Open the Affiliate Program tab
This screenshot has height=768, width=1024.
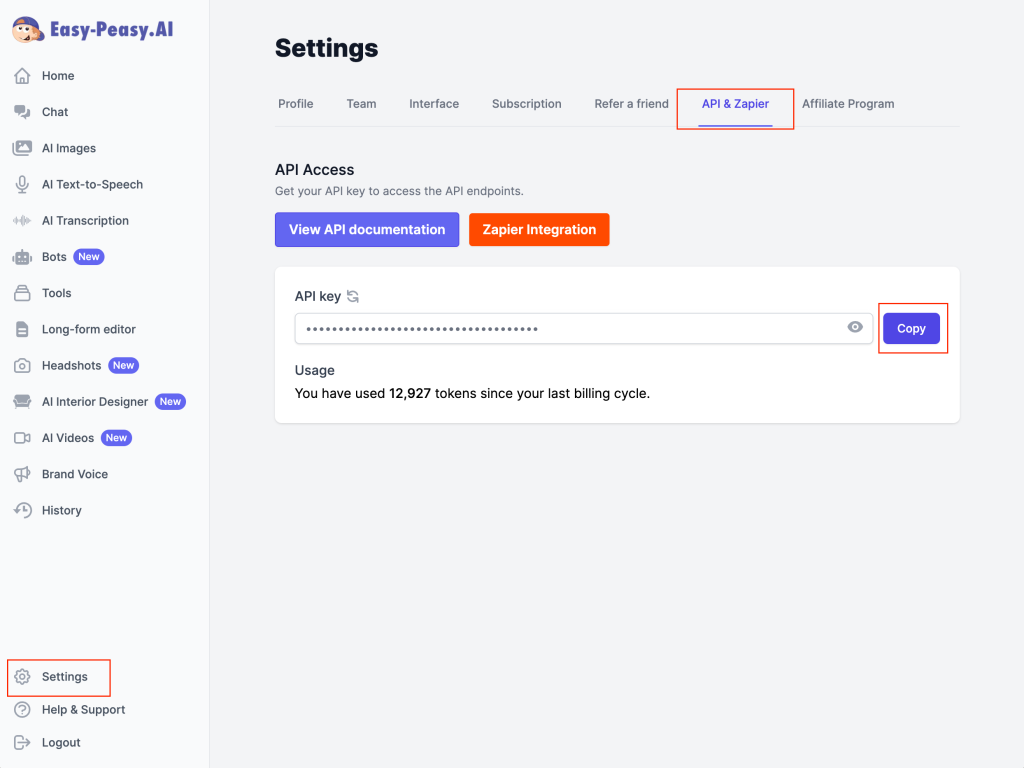(848, 104)
